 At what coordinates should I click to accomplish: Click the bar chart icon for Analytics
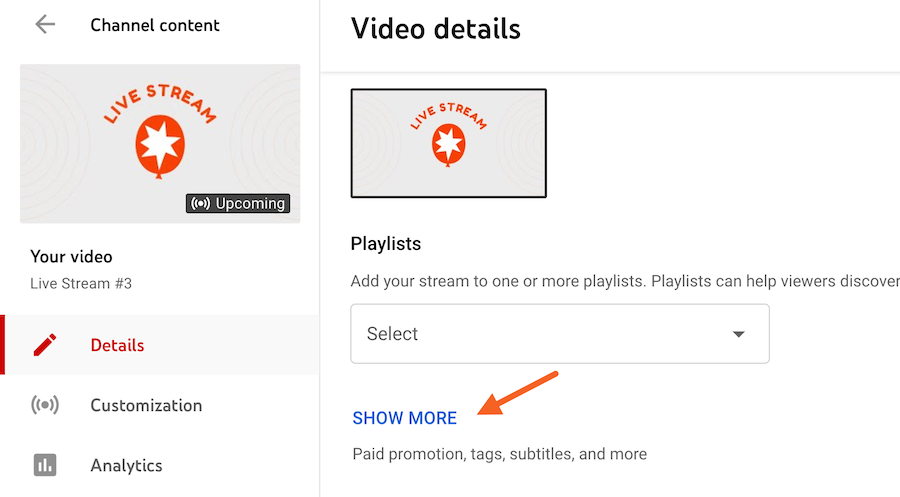tap(45, 465)
